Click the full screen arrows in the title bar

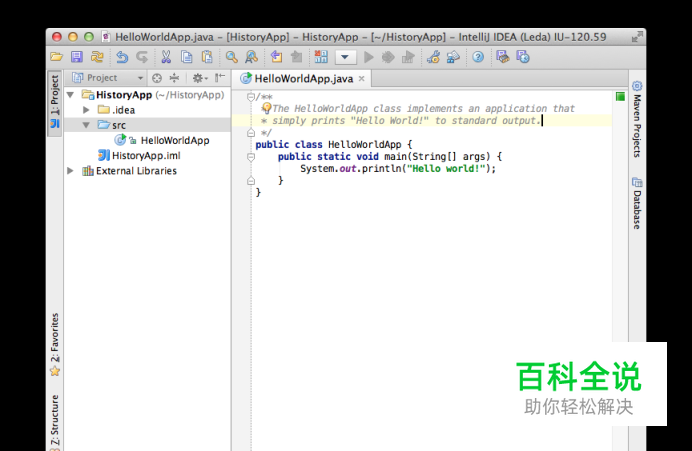pos(637,37)
